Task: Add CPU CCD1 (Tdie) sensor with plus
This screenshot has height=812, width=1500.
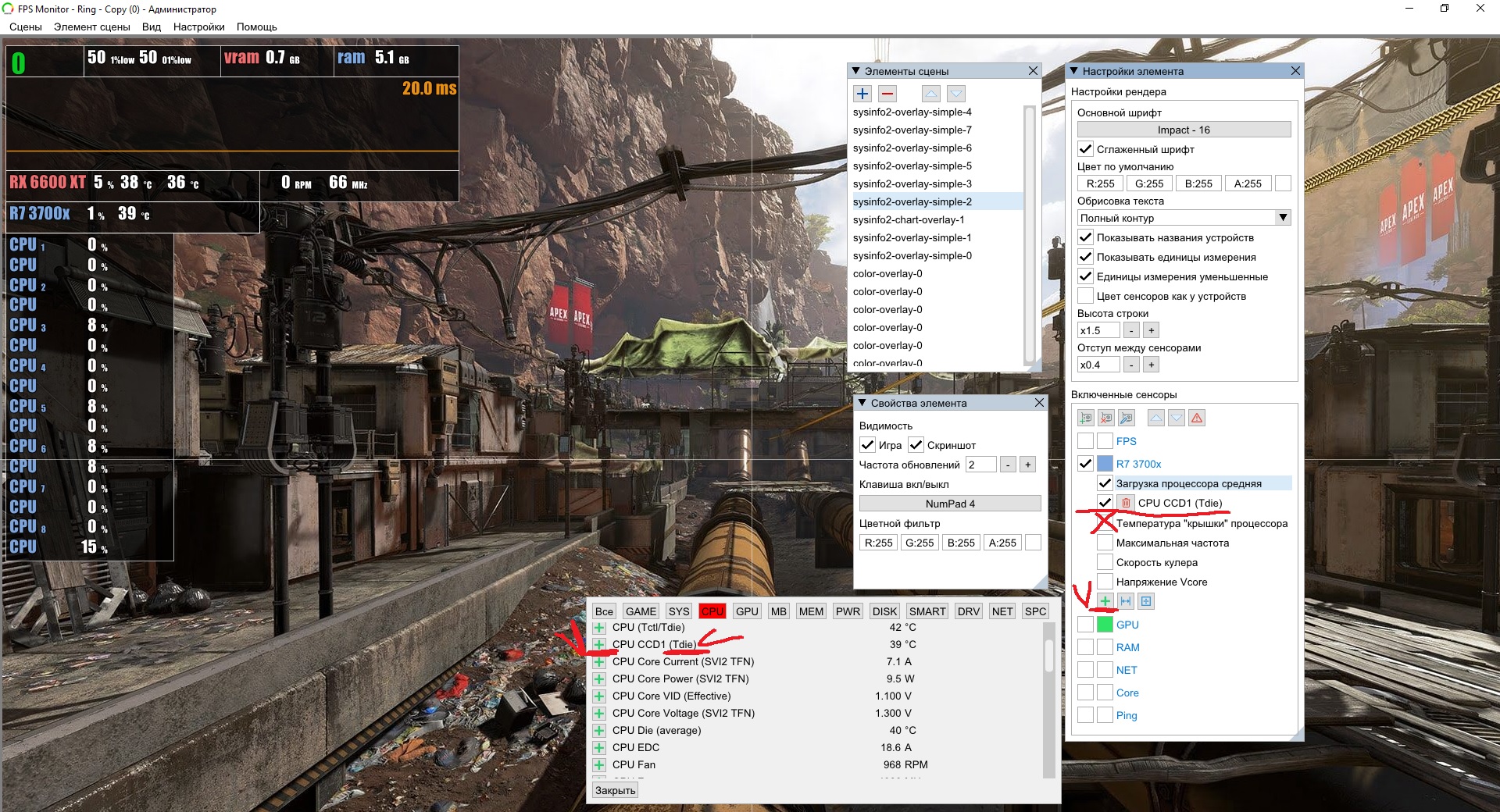Action: pyautogui.click(x=599, y=645)
